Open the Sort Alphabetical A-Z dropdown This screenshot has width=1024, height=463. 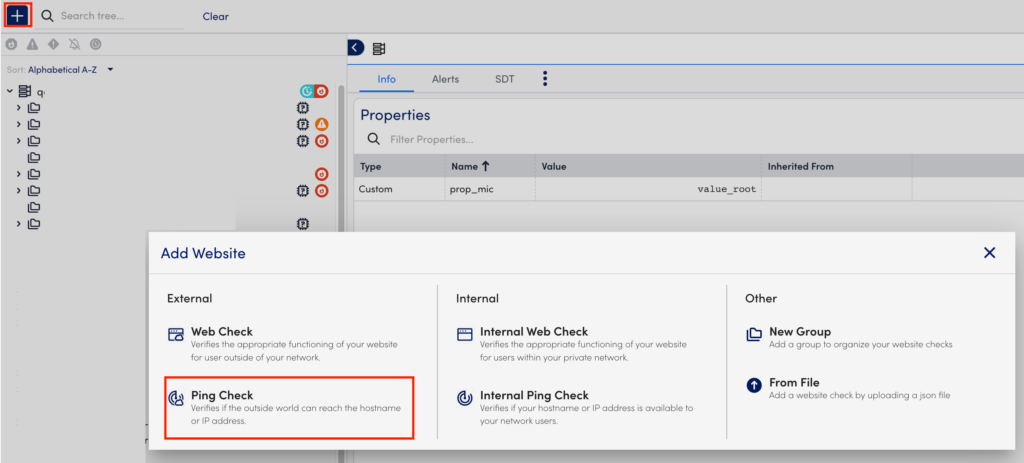point(61,70)
